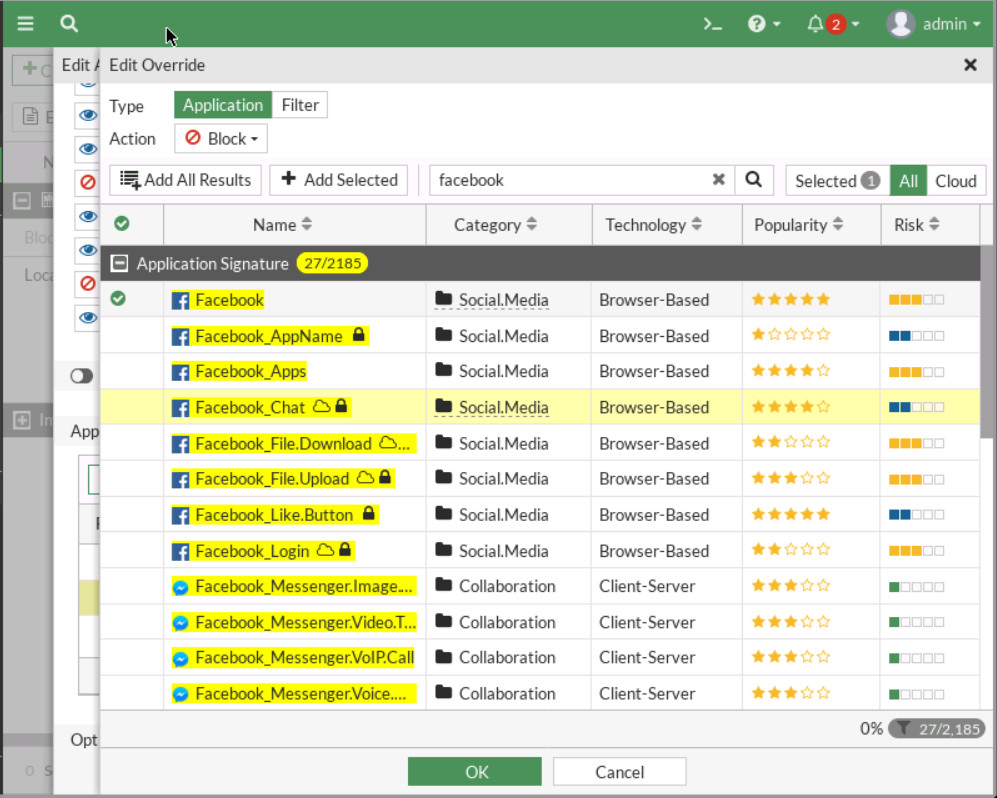The height and width of the screenshot is (798, 997).
Task: Click the magnifier search icon in top bar
Action: (68, 23)
